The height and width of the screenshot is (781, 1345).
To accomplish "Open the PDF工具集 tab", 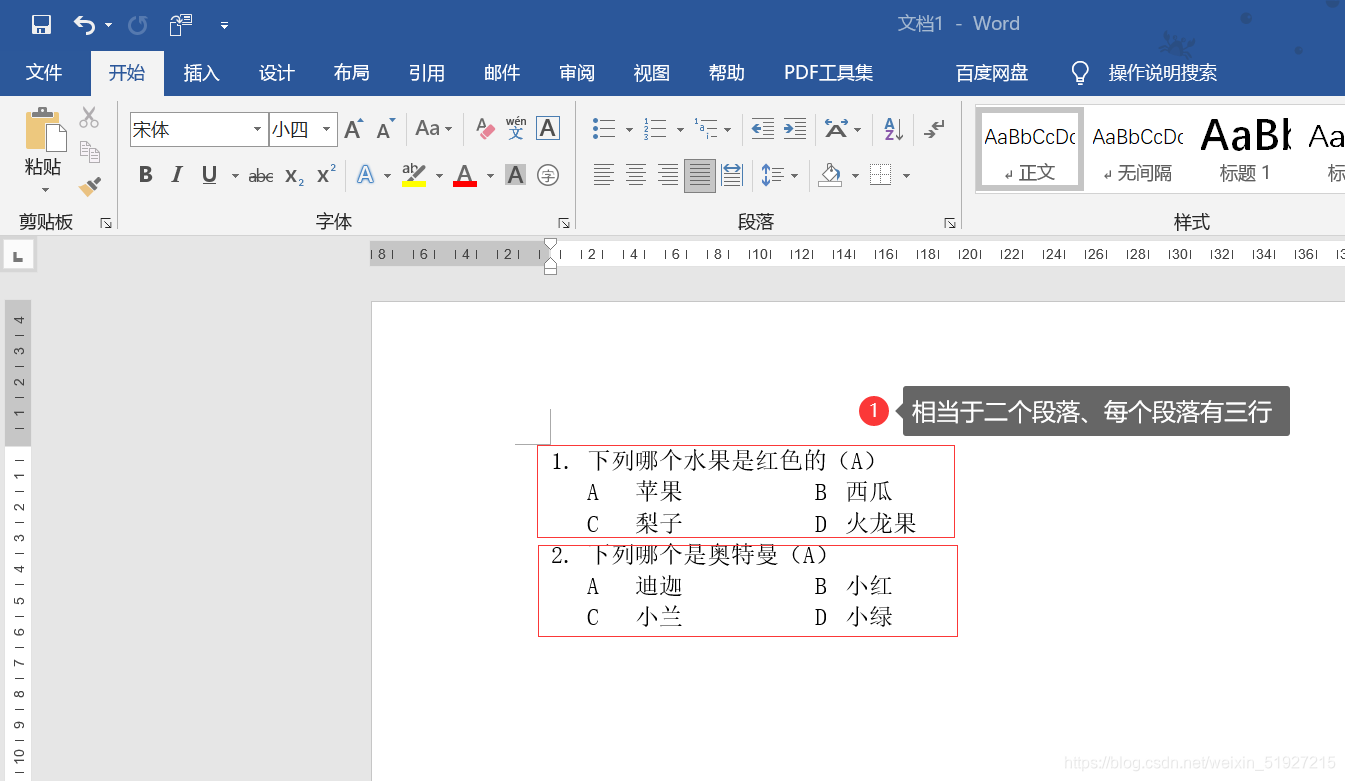I will pos(828,73).
